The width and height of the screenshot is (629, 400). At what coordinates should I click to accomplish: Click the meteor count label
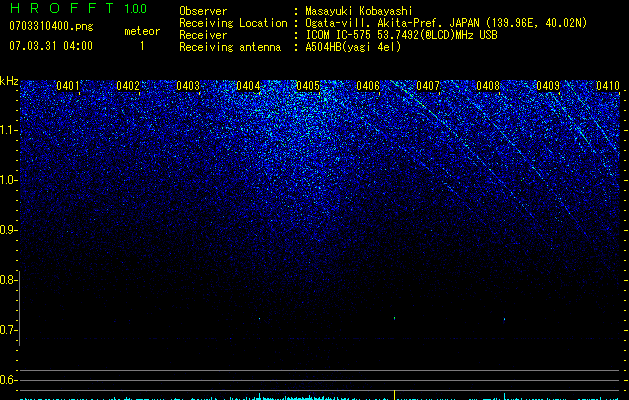[142, 31]
